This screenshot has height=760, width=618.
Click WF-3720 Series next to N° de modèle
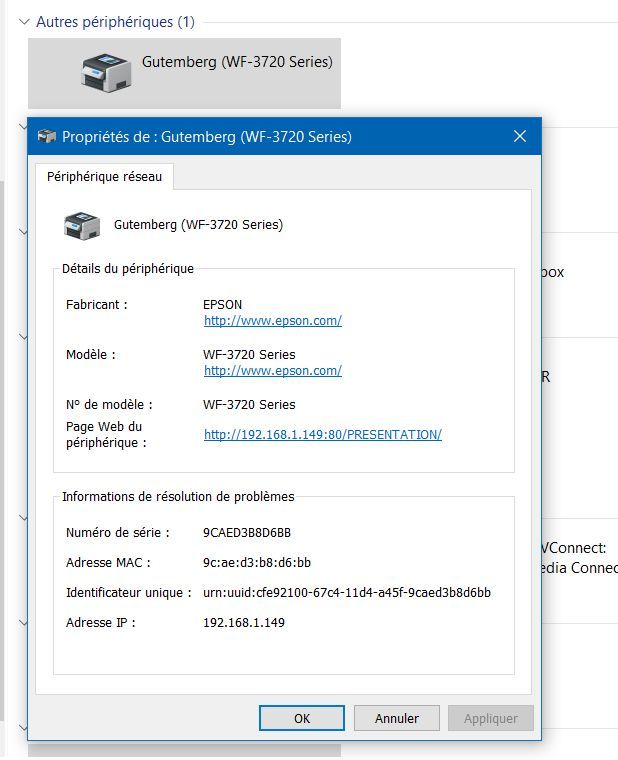(249, 405)
